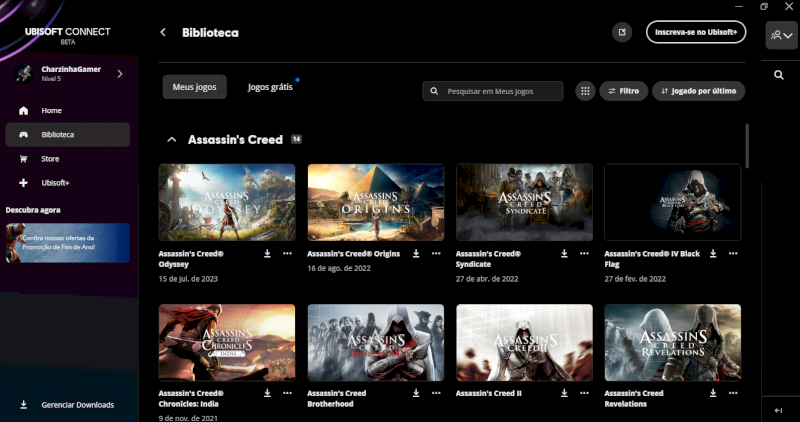Collapse the Assassin's Creed game group
Image resolution: width=800 pixels, height=422 pixels.
click(172, 140)
